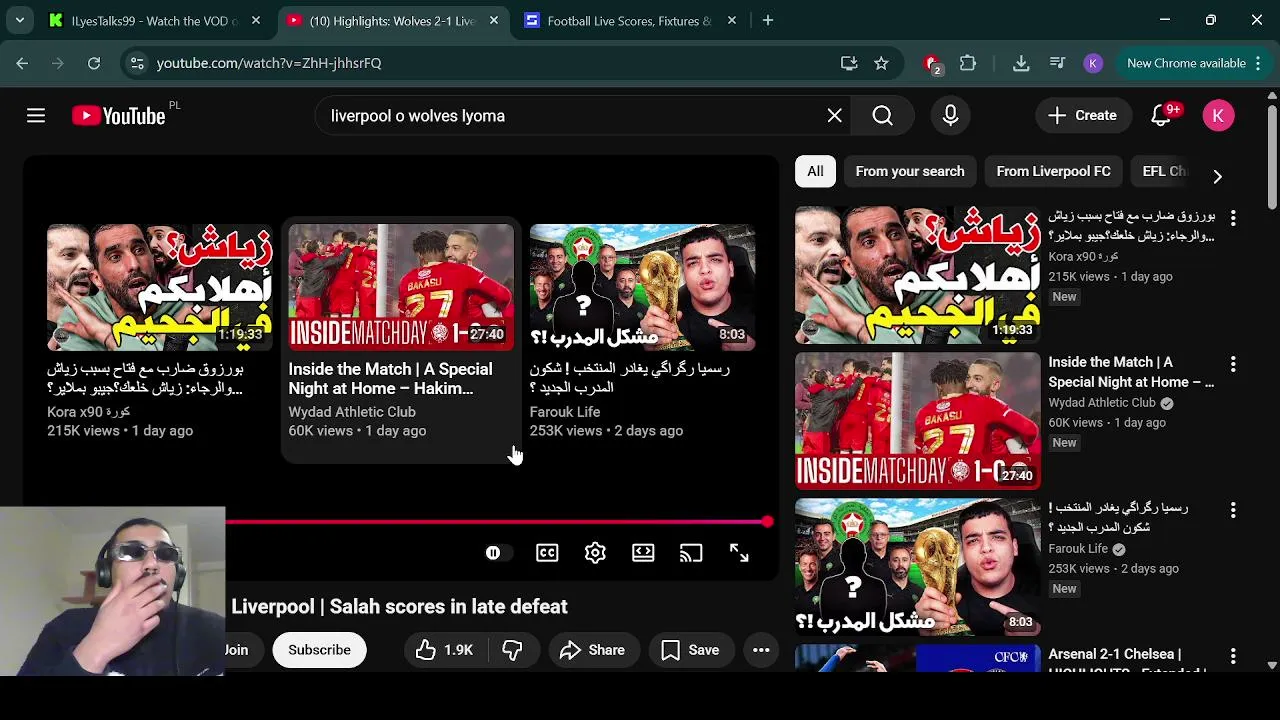This screenshot has width=1280, height=720.
Task: Save the video to a playlist
Action: [x=690, y=650]
